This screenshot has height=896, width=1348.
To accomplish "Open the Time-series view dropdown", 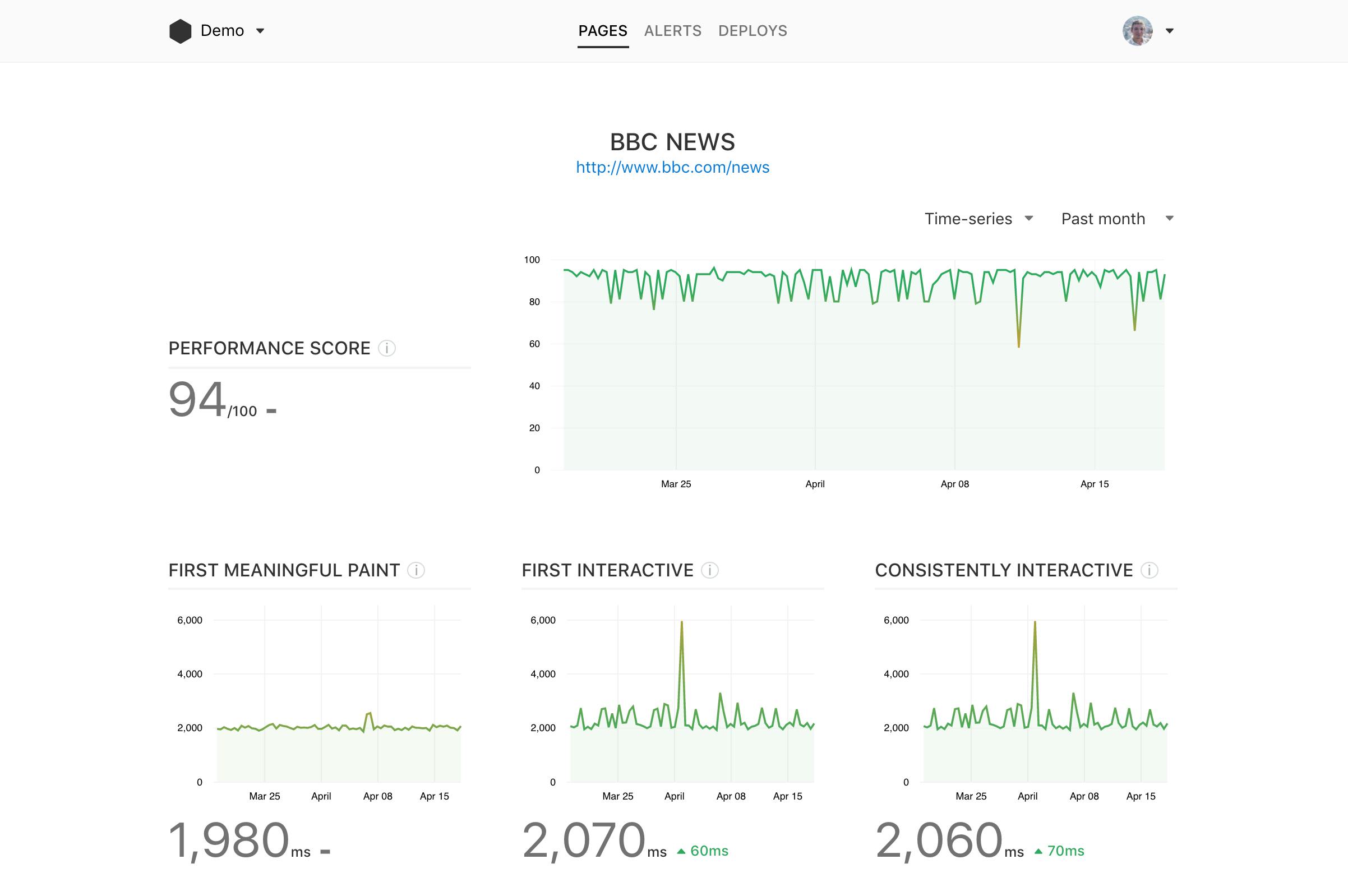I will (x=979, y=218).
